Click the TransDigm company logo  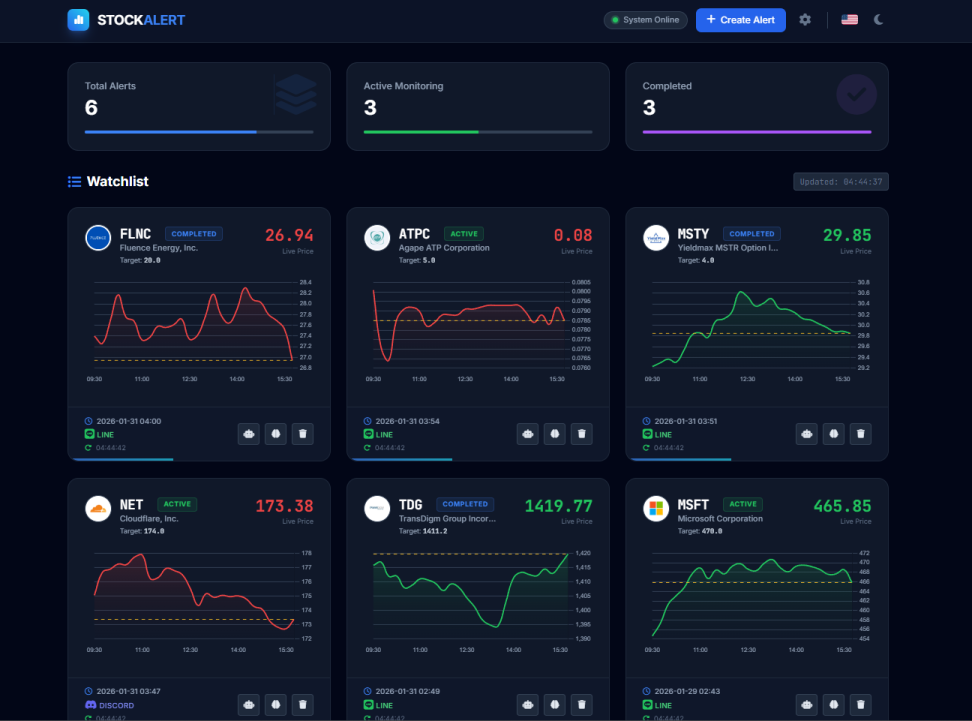click(377, 509)
